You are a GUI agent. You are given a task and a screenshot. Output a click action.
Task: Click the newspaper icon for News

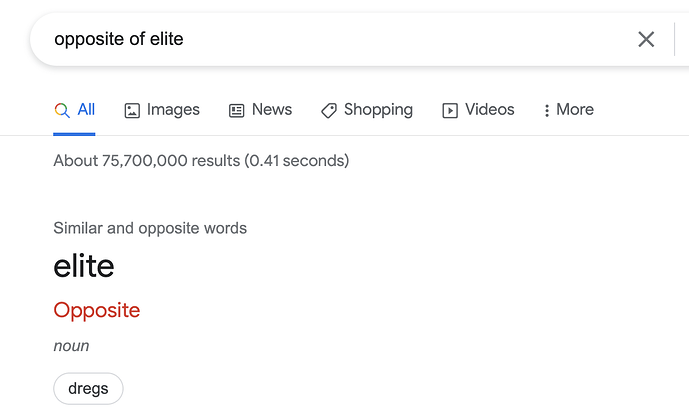(237, 110)
